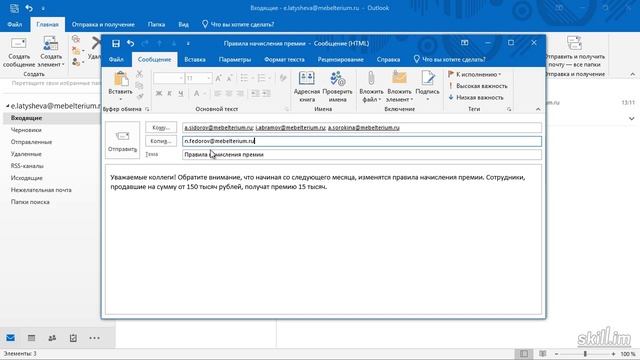This screenshot has width=640, height=360.
Task: Click Create Item in main Outlook window
Action: coord(51,52)
